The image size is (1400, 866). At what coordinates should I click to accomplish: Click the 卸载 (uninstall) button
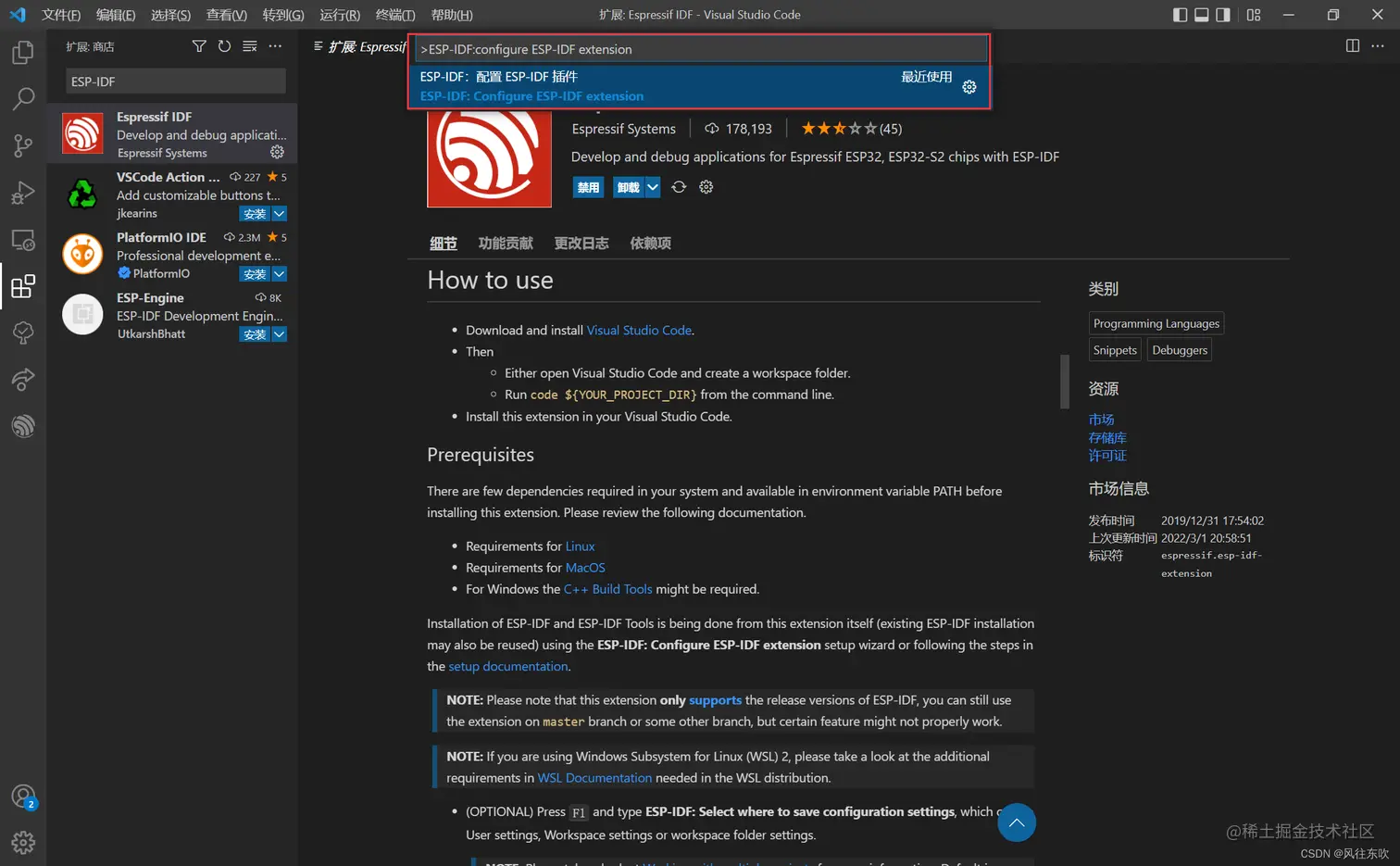[629, 187]
